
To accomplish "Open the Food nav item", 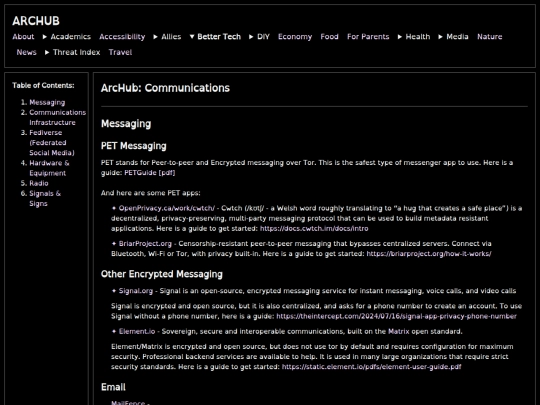I will point(329,37).
